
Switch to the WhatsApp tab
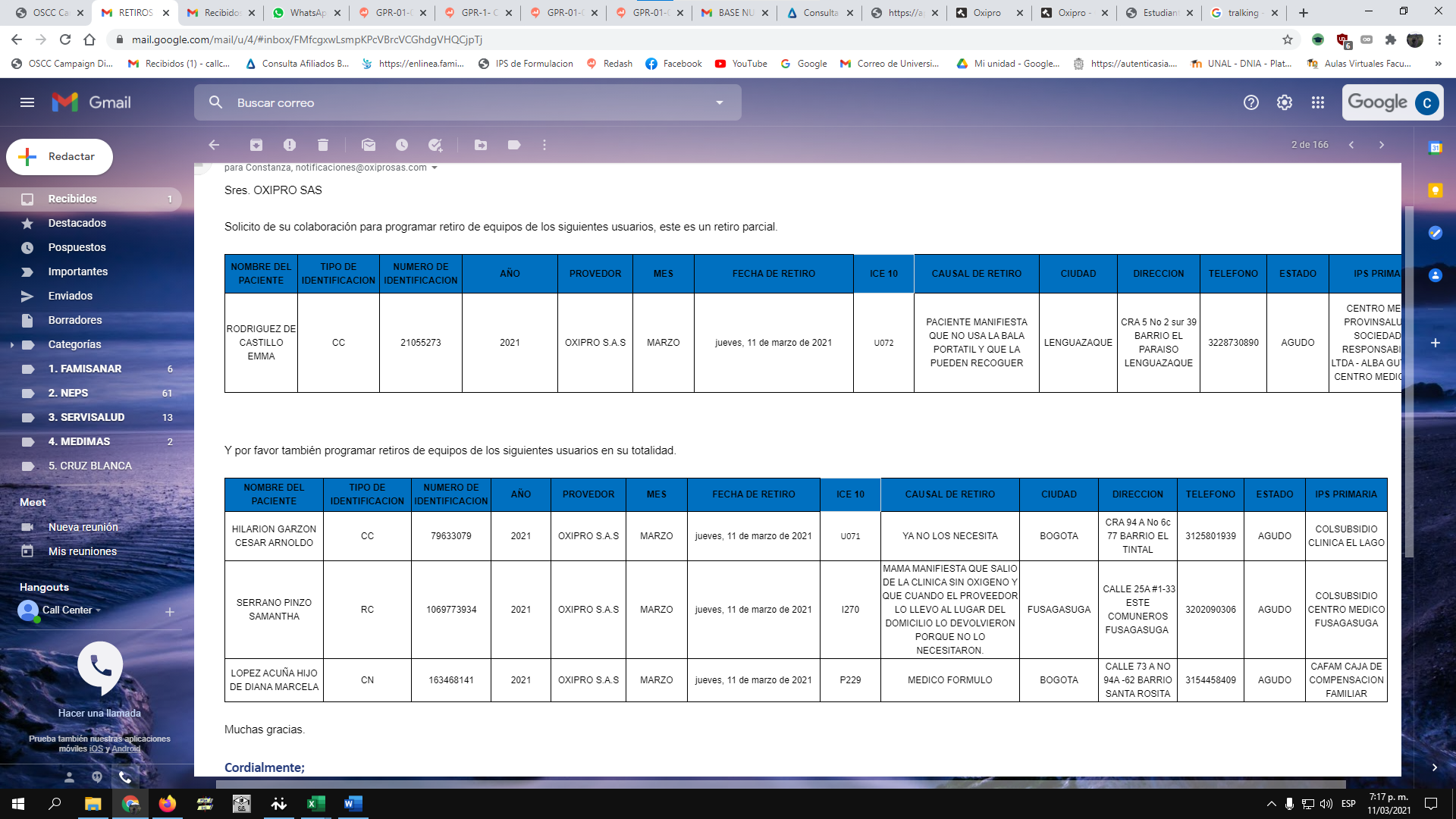click(306, 13)
